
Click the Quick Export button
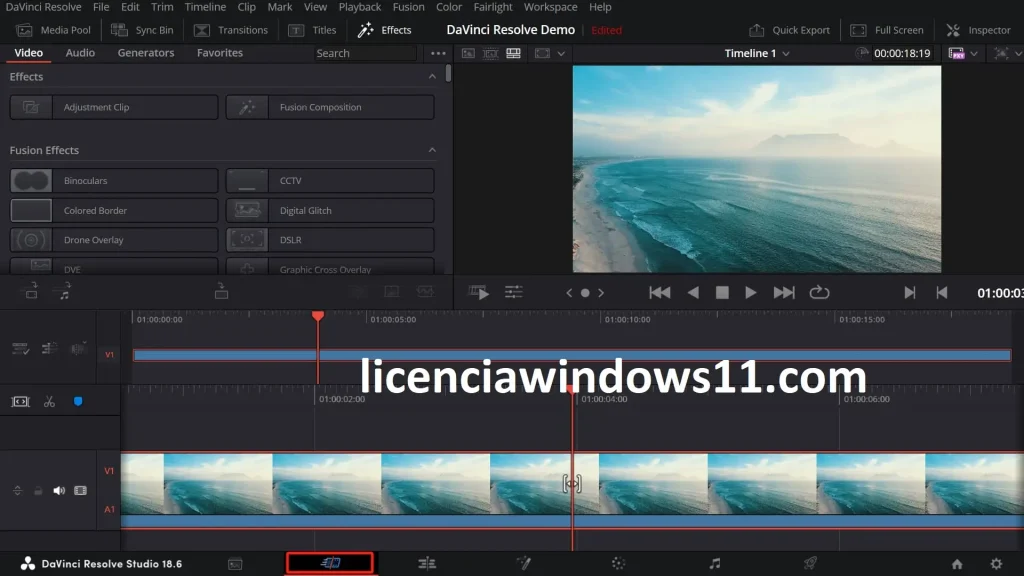click(x=789, y=30)
